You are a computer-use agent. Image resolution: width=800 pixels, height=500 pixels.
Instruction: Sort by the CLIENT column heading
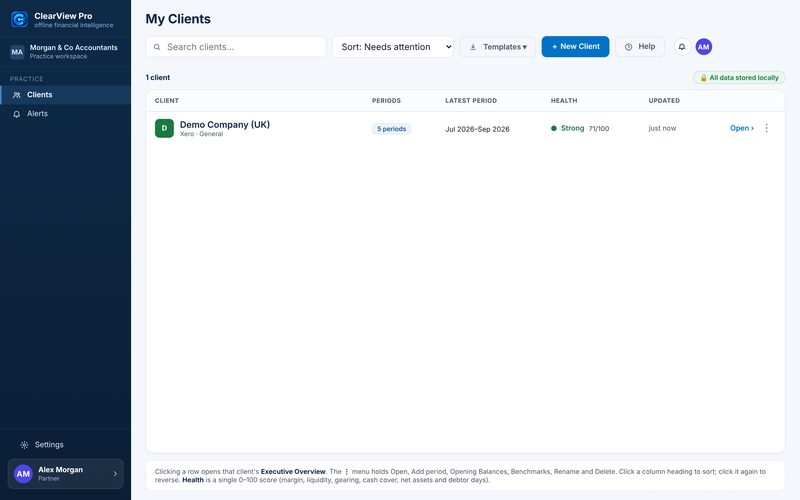166,101
